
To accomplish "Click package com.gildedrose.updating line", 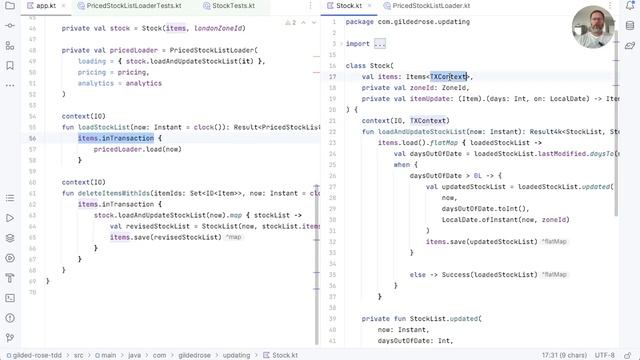I will pyautogui.click(x=408, y=22).
